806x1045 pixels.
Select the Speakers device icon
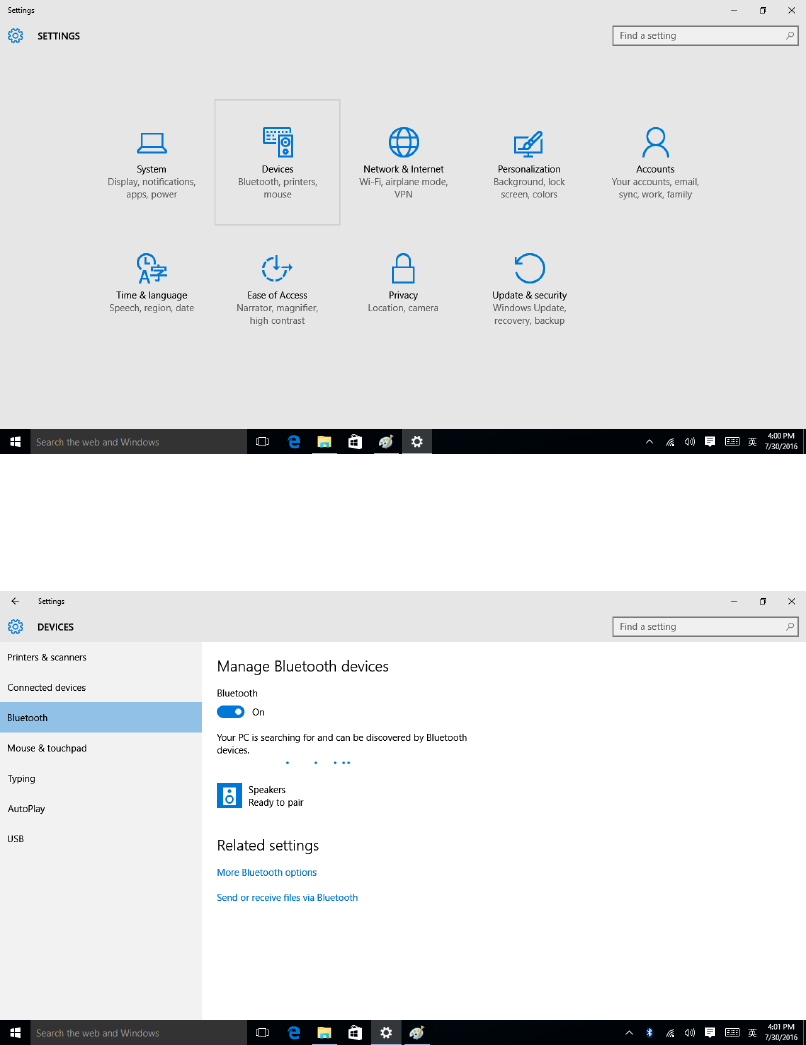tap(229, 796)
